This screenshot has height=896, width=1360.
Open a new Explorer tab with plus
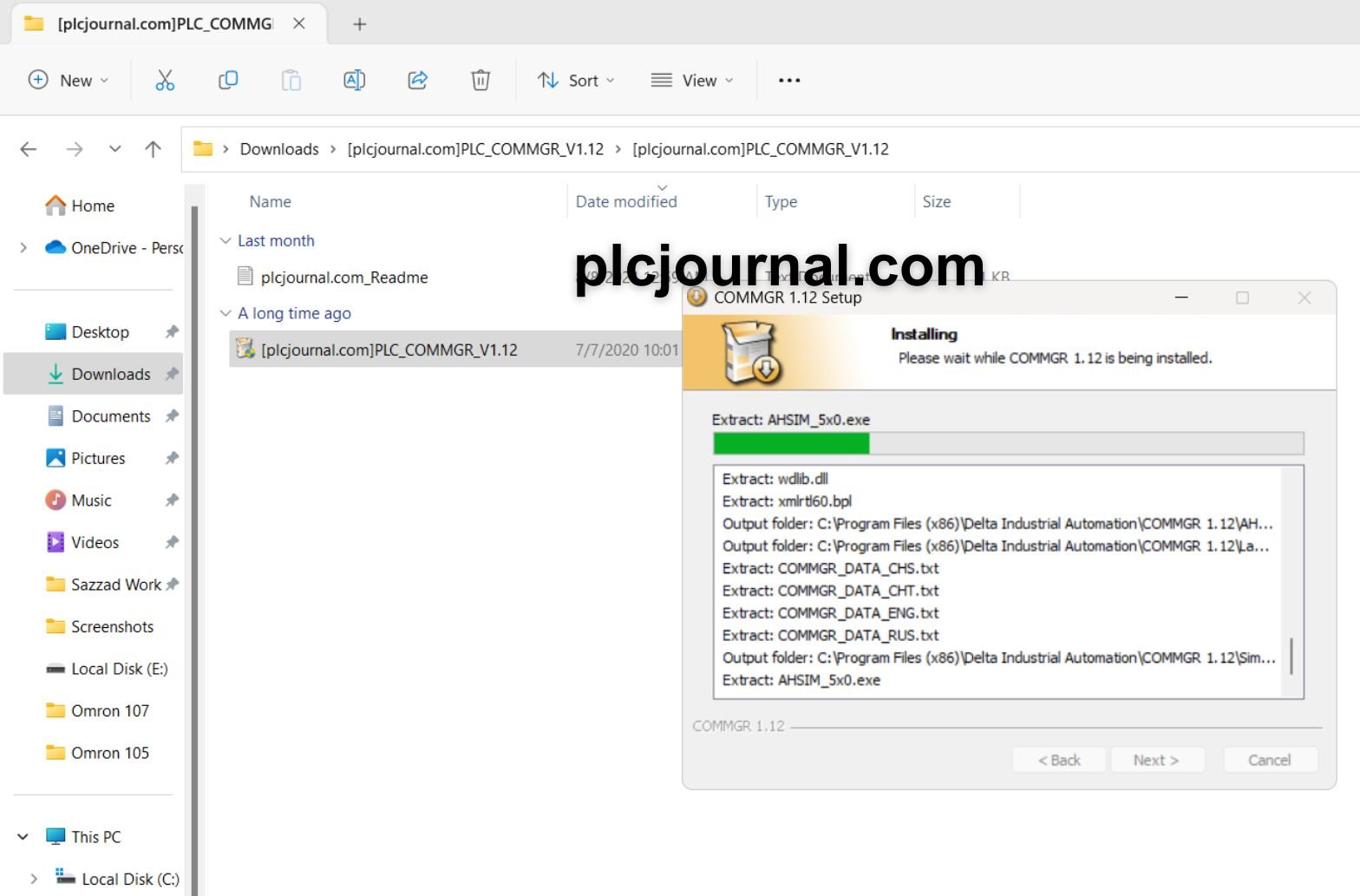(x=360, y=24)
